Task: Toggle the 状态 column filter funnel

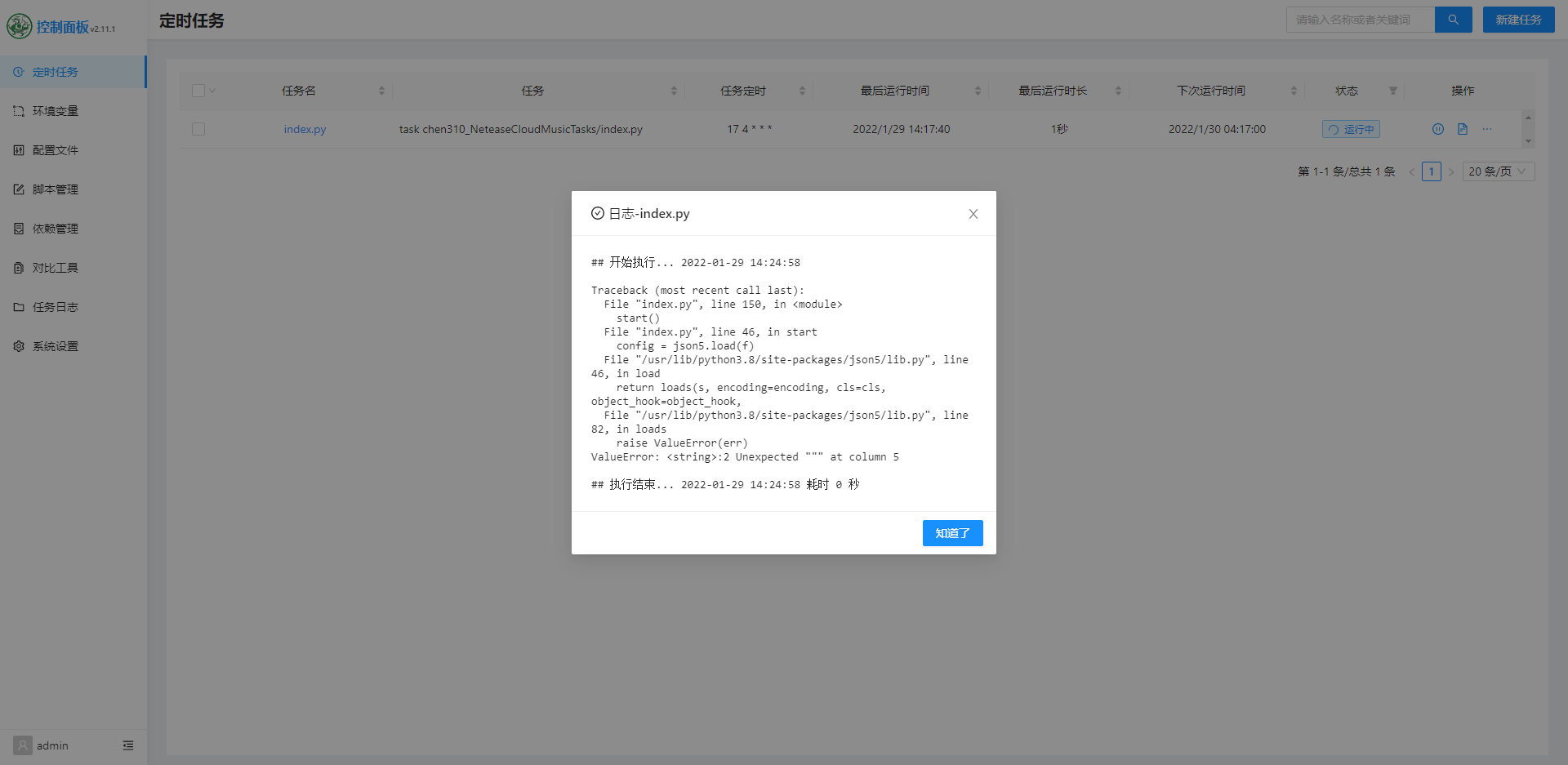Action: coord(1393,91)
